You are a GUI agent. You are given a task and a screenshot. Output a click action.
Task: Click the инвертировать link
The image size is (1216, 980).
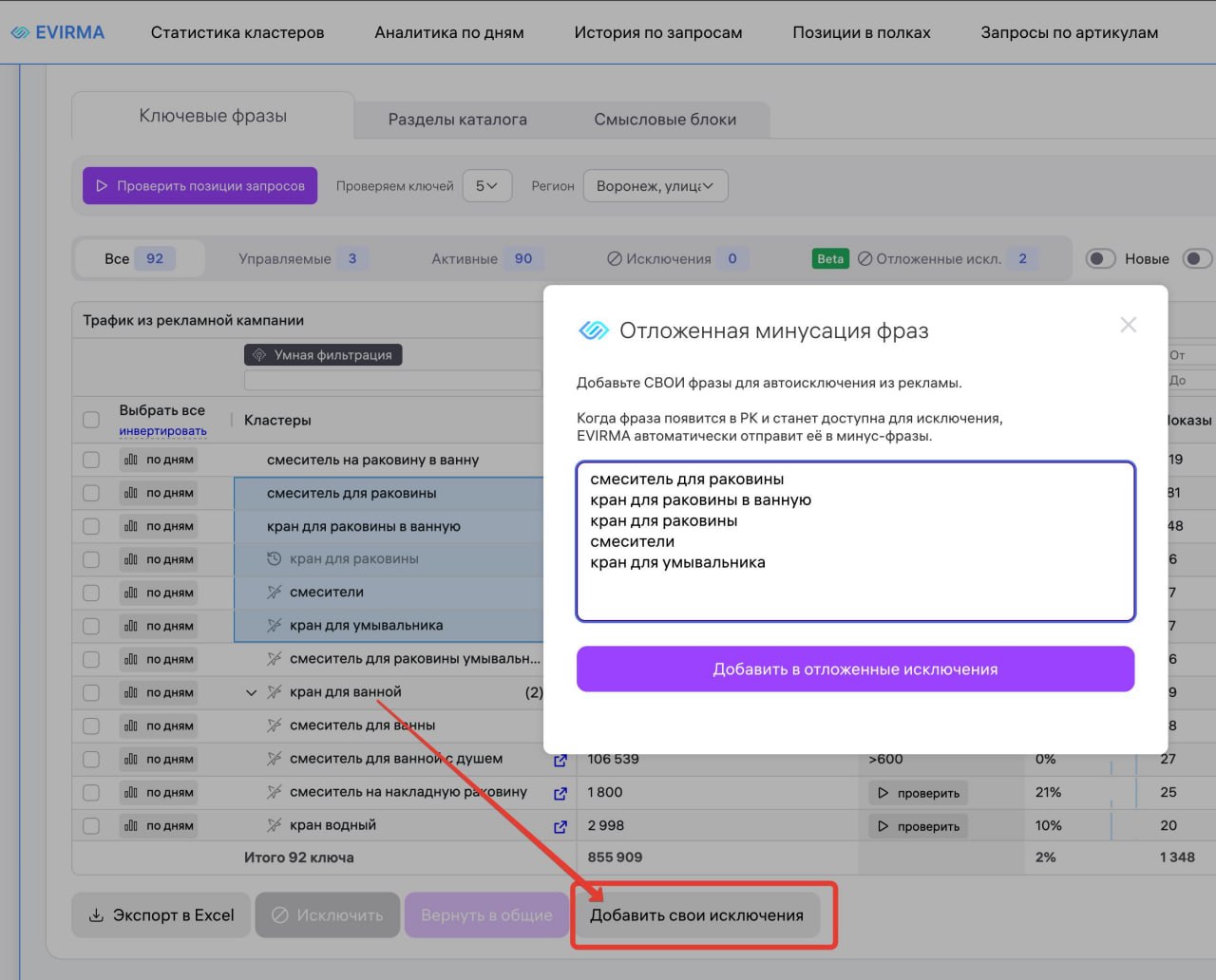(162, 431)
